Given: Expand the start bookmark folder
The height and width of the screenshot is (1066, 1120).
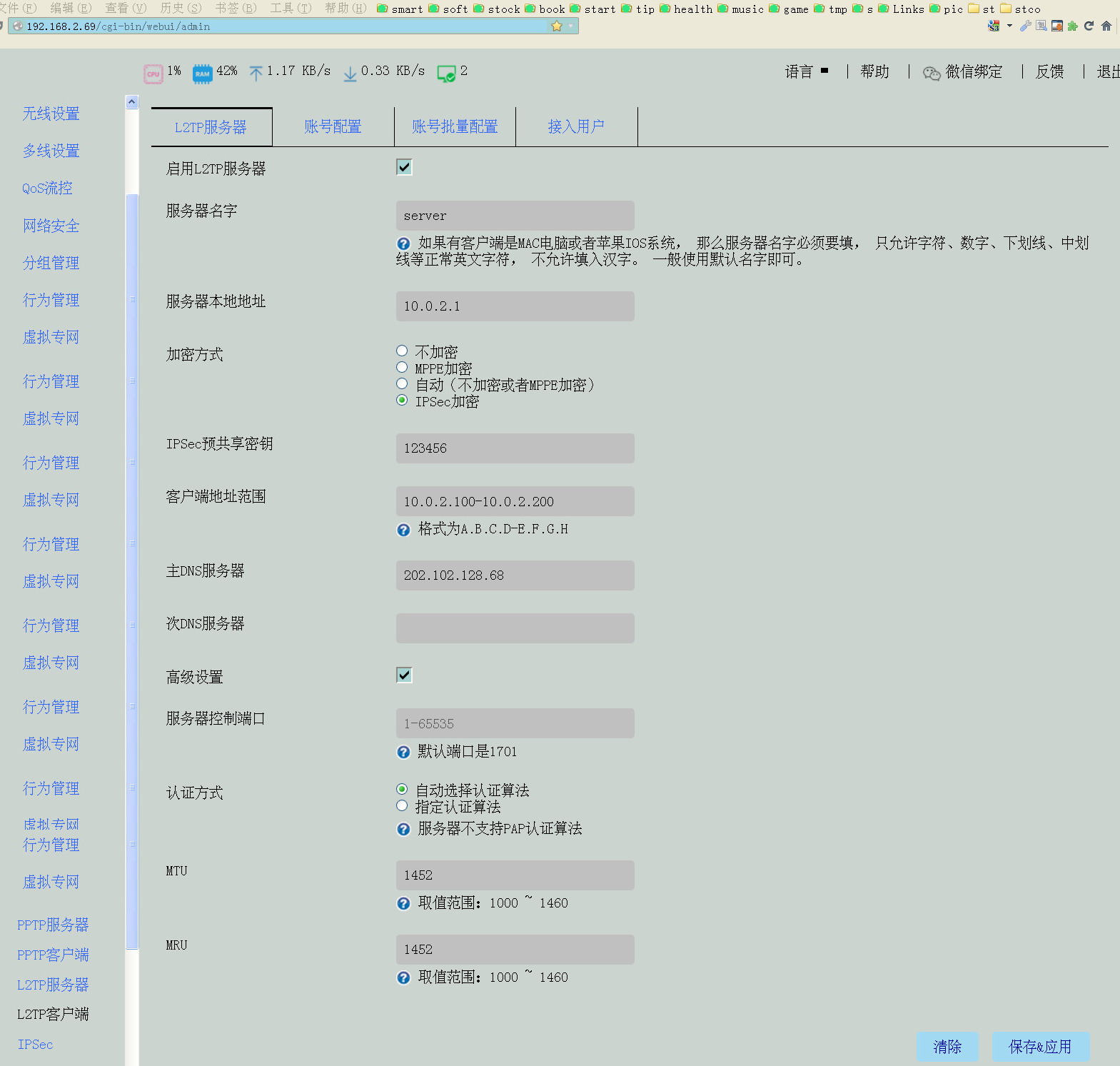Looking at the screenshot, I should (x=592, y=9).
